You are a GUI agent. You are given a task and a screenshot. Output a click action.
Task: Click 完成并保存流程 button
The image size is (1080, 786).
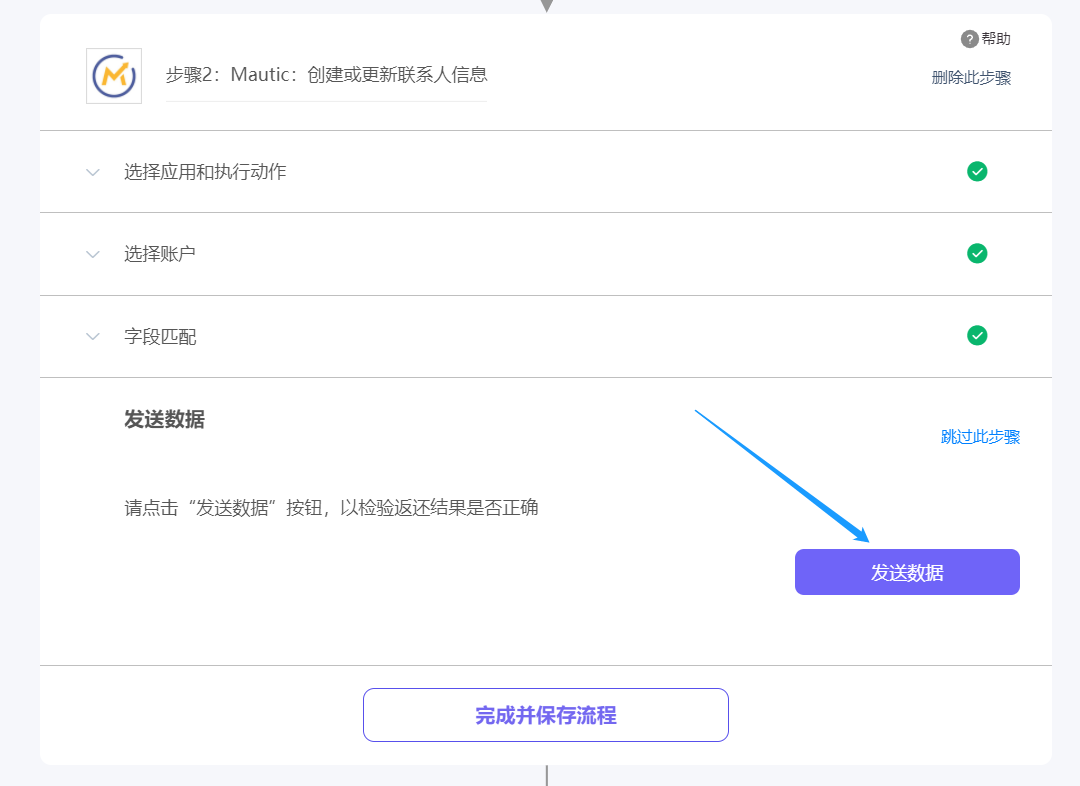pyautogui.click(x=546, y=715)
